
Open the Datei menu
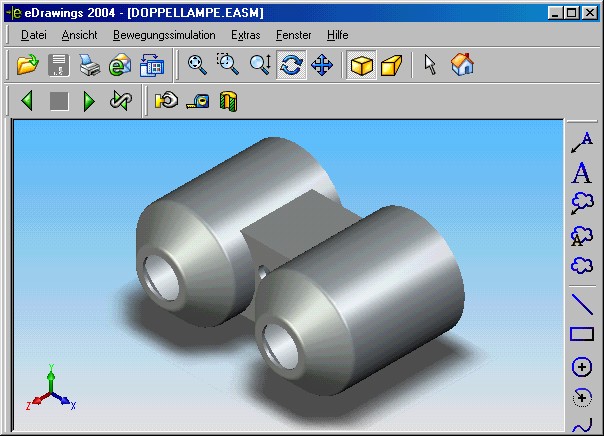pyautogui.click(x=34, y=35)
